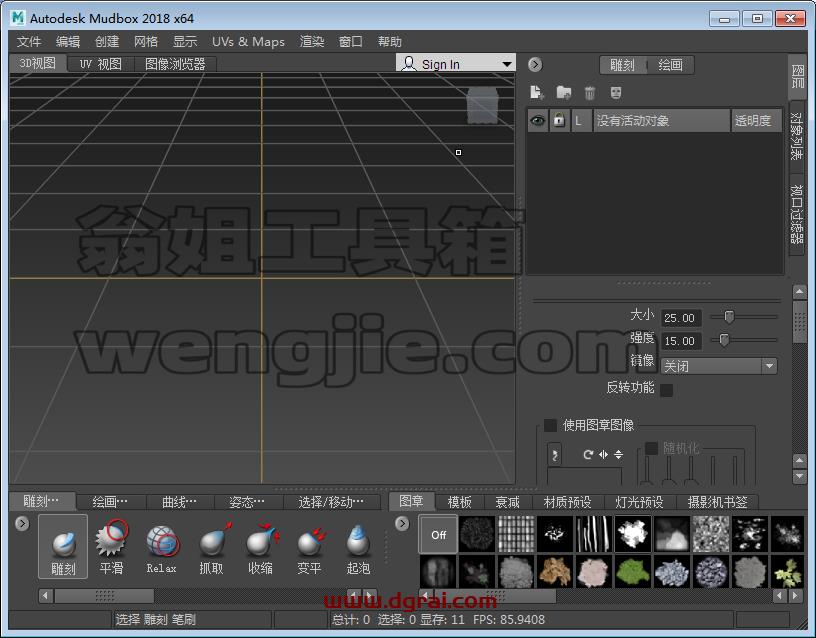Switch to the 衰减 tray tab
The image size is (816, 638).
click(507, 502)
